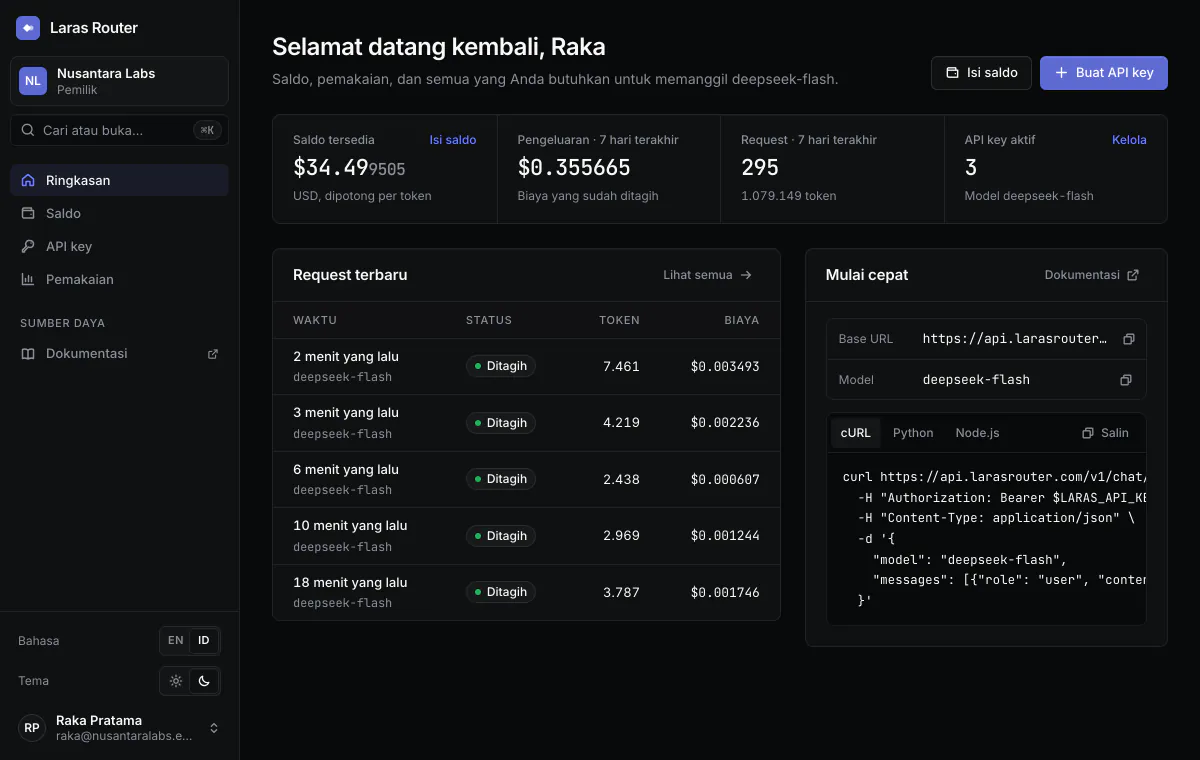Click the $0.355665 spending value
1200x760 pixels.
pos(574,168)
